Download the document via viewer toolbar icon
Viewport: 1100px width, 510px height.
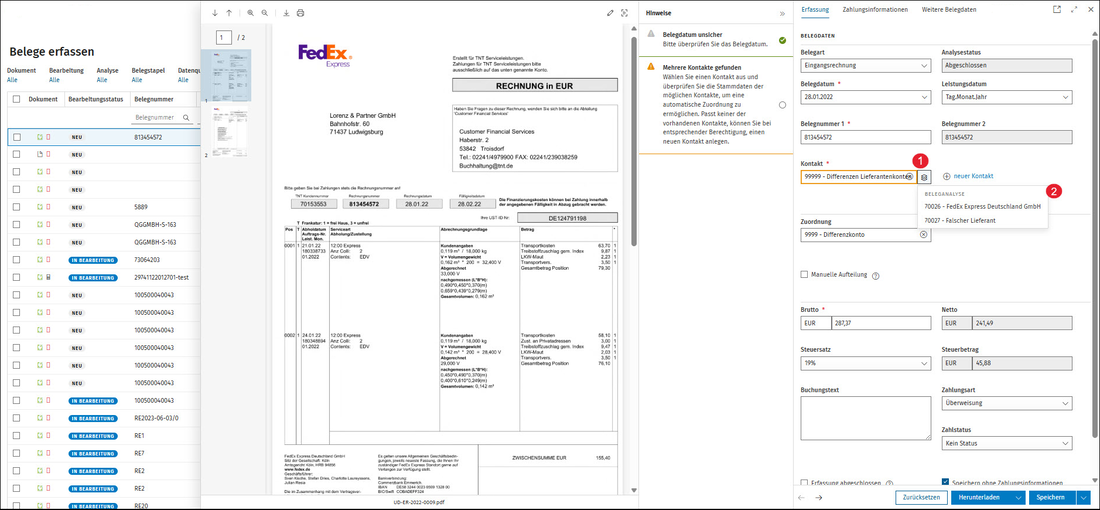tap(286, 13)
